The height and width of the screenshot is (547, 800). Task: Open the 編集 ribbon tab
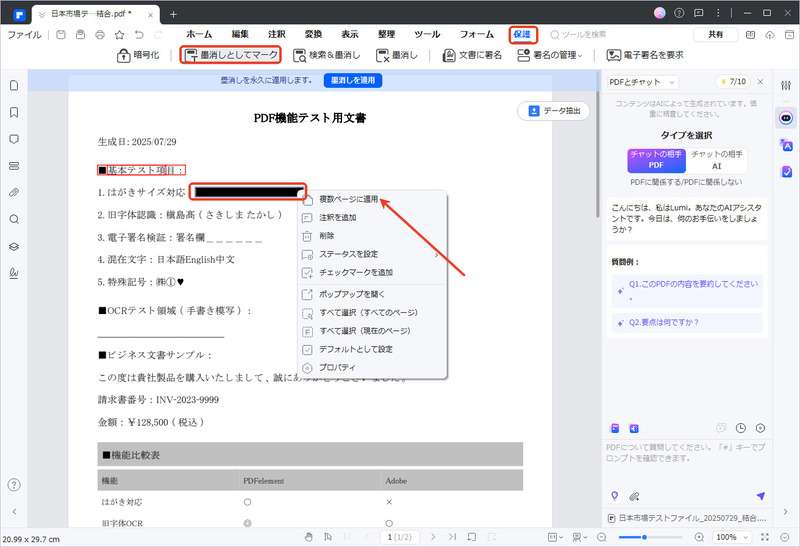[240, 34]
